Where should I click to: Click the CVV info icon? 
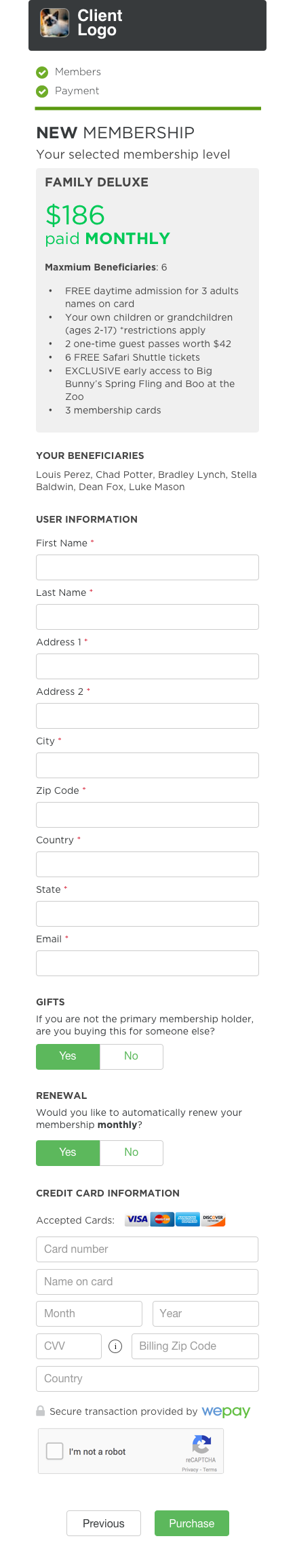[x=115, y=1346]
